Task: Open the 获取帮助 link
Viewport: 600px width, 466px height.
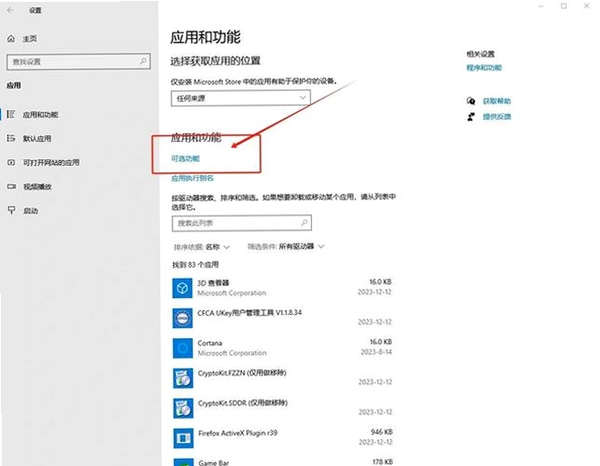Action: [x=497, y=101]
